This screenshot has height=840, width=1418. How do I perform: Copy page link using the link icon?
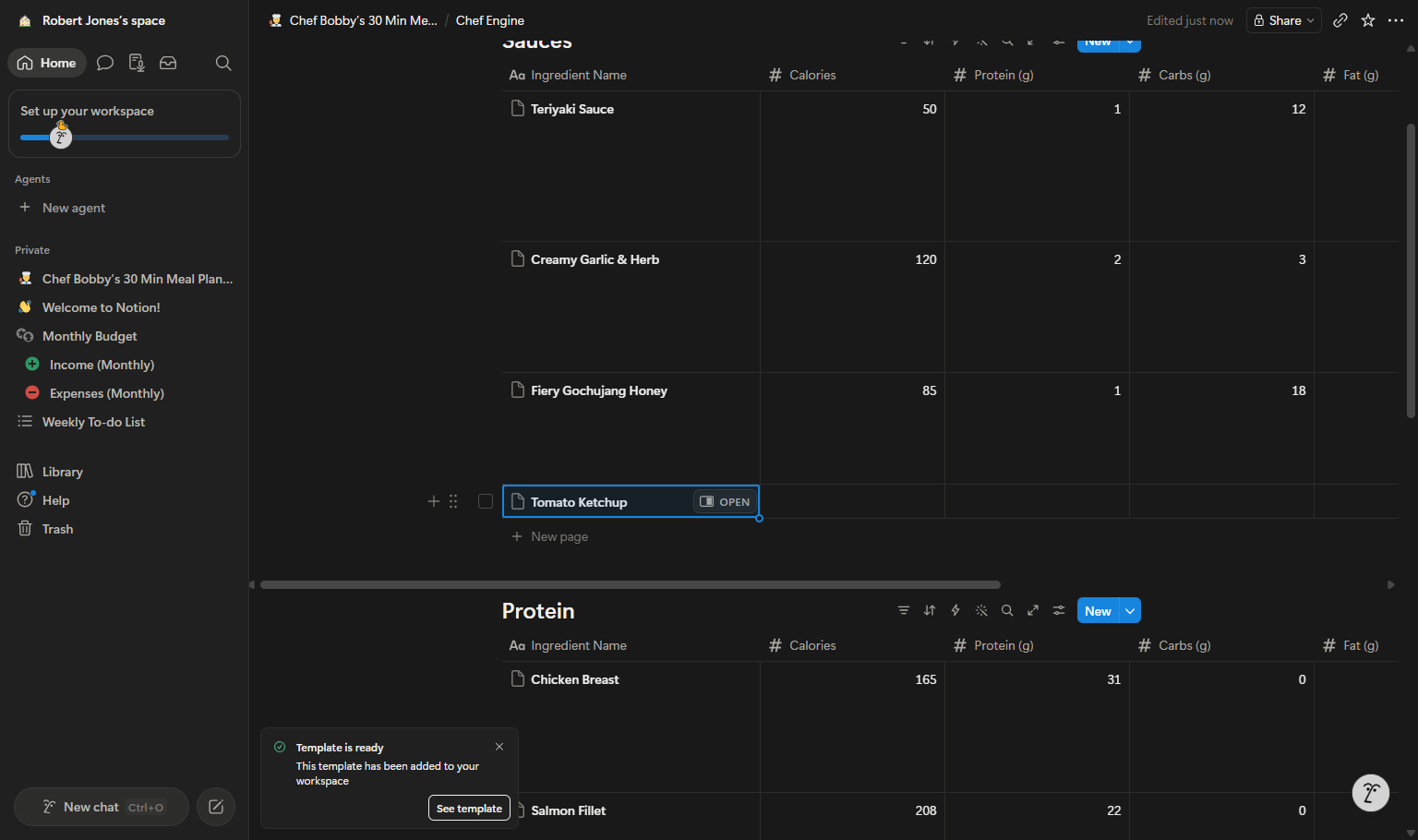(1340, 20)
